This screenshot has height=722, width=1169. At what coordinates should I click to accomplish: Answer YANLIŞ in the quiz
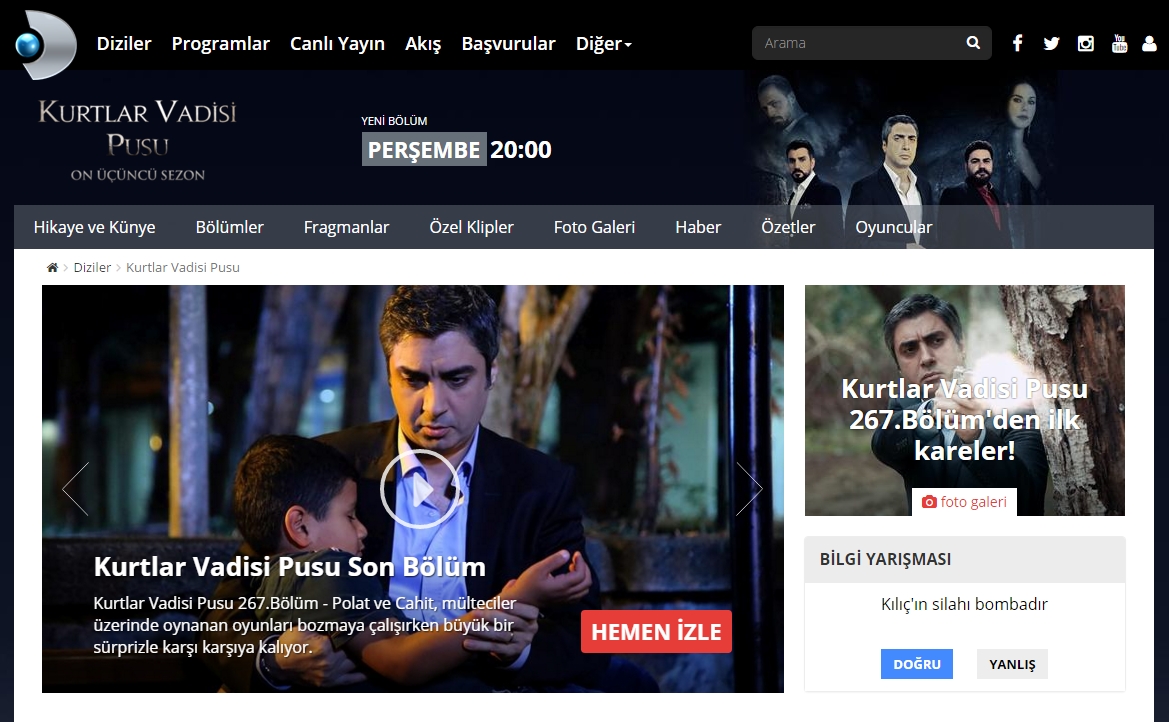click(x=1012, y=664)
